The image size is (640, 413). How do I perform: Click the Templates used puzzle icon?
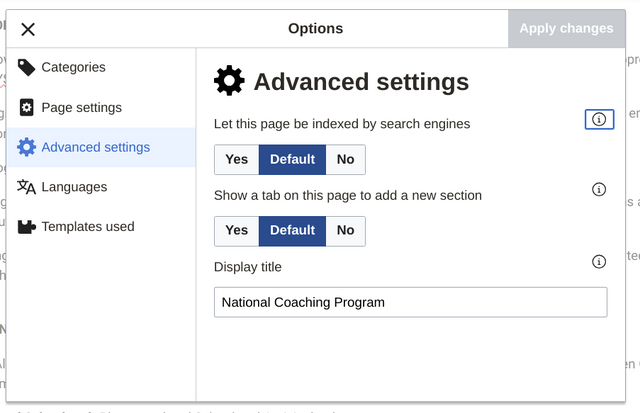[x=26, y=227]
